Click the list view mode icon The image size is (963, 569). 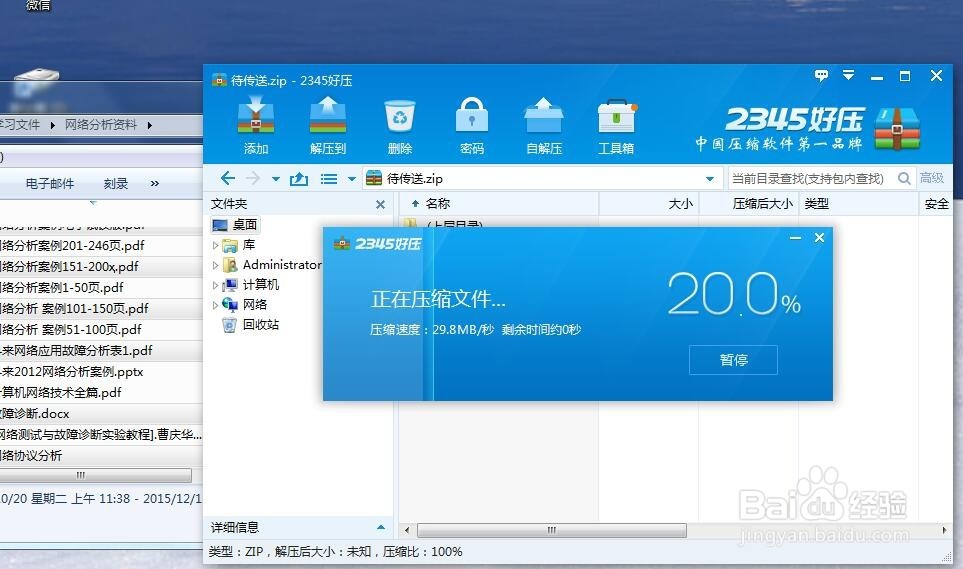pos(329,179)
